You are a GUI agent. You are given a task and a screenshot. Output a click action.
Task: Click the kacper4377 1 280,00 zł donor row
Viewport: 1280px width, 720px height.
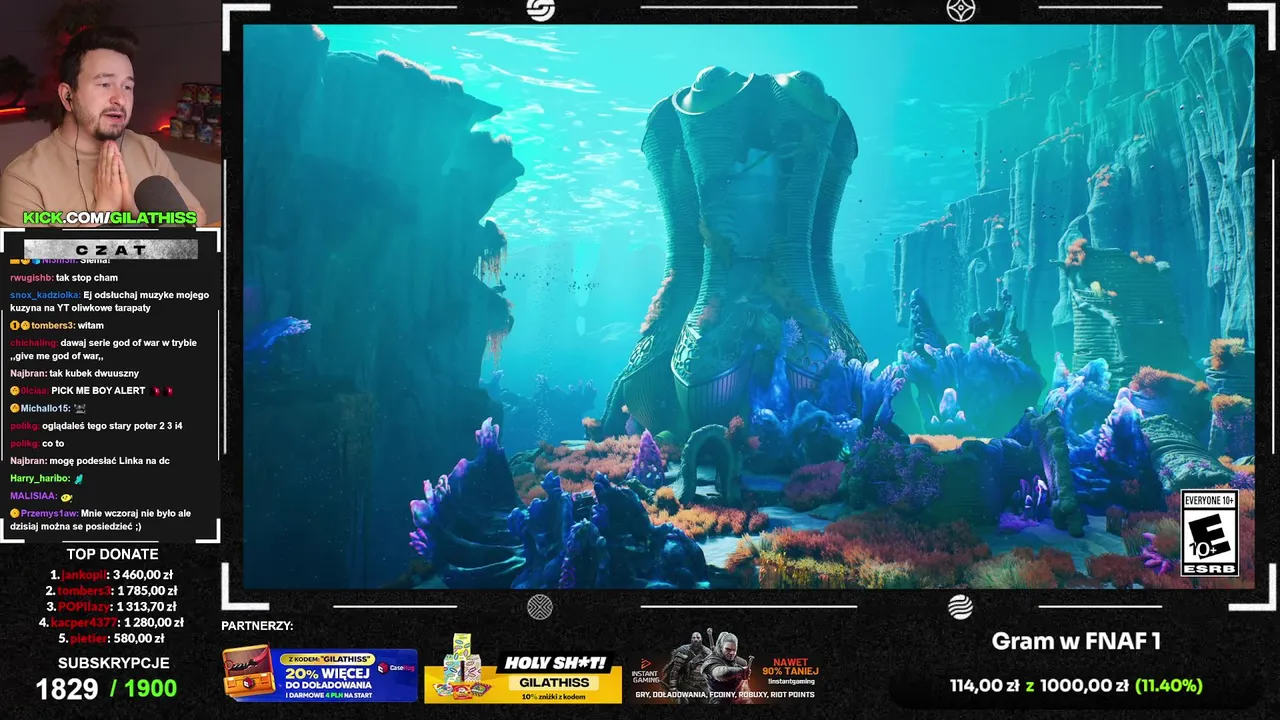click(x=113, y=623)
